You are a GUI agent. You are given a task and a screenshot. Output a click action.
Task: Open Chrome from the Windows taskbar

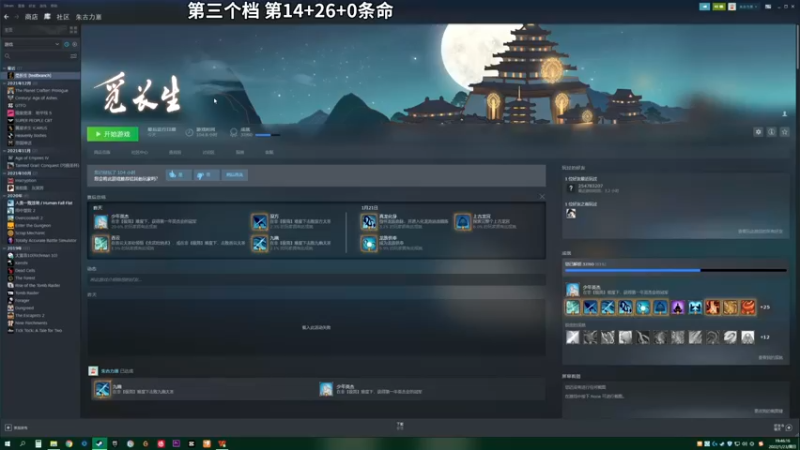(x=69, y=444)
